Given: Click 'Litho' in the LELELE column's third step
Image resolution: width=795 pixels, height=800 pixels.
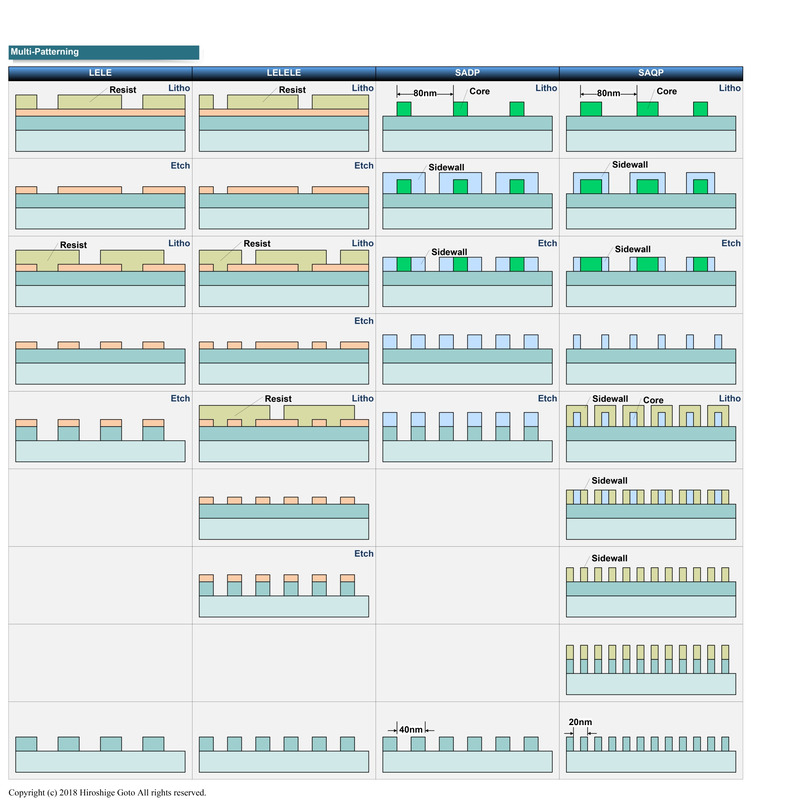Looking at the screenshot, I should point(363,243).
